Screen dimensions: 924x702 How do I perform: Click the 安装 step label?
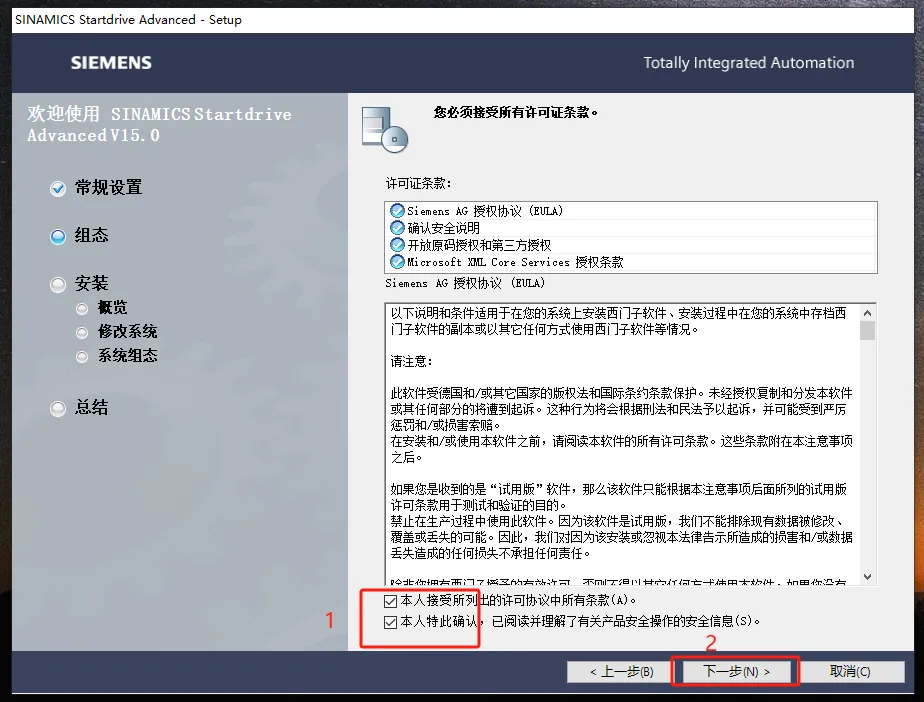click(x=91, y=284)
